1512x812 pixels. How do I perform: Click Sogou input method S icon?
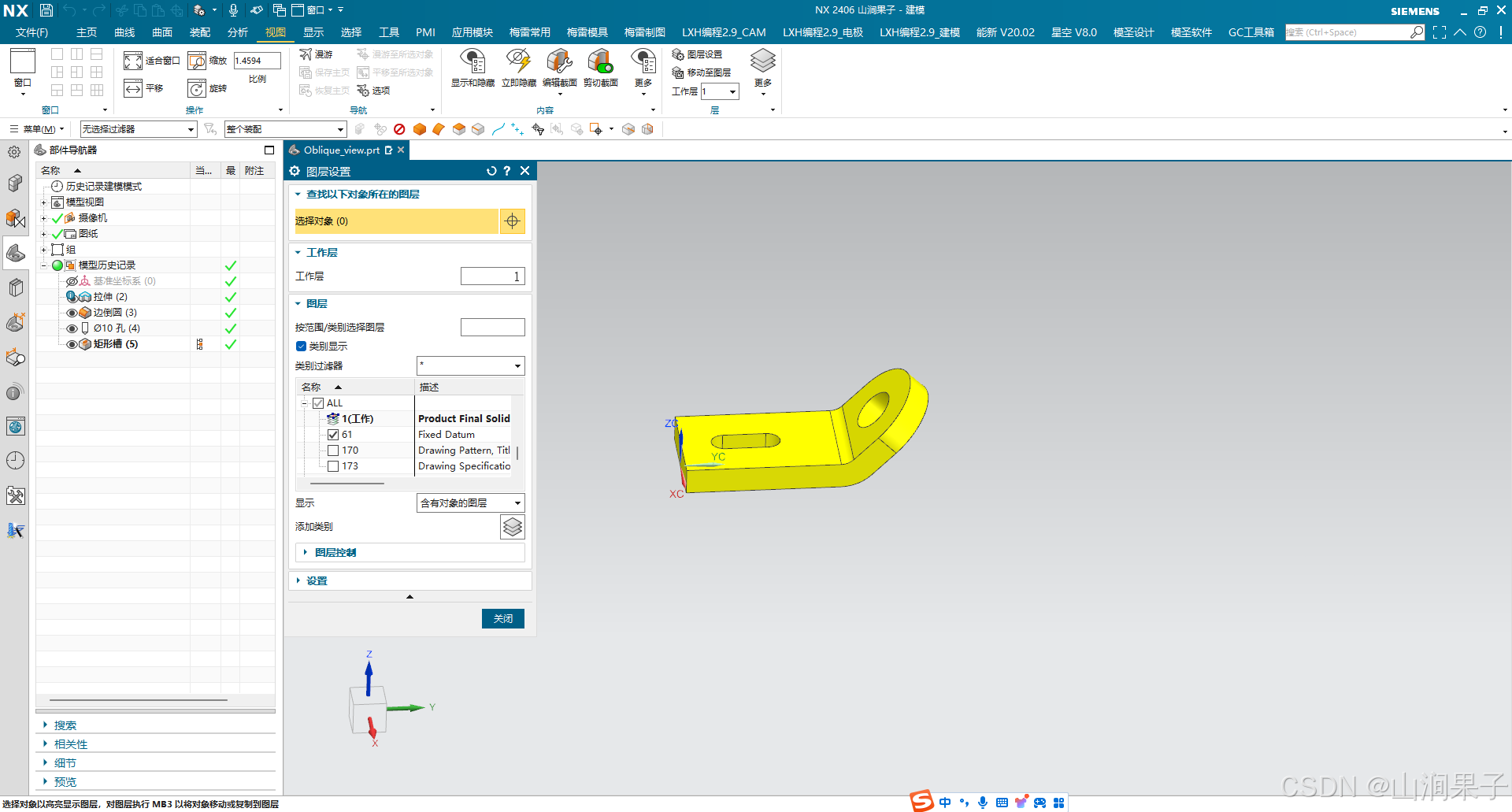(922, 801)
